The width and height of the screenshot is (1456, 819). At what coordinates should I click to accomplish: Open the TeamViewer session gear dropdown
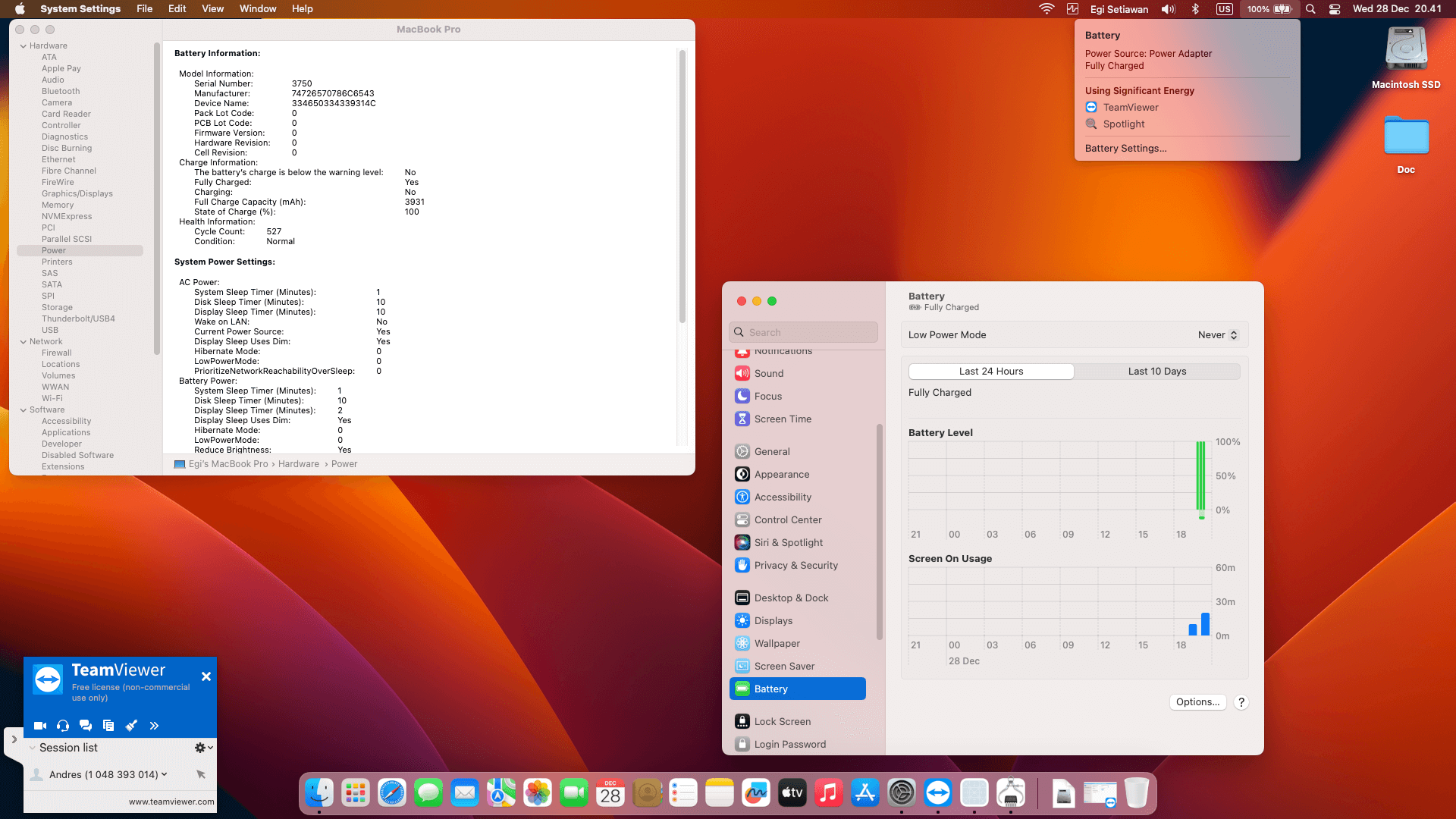point(203,748)
